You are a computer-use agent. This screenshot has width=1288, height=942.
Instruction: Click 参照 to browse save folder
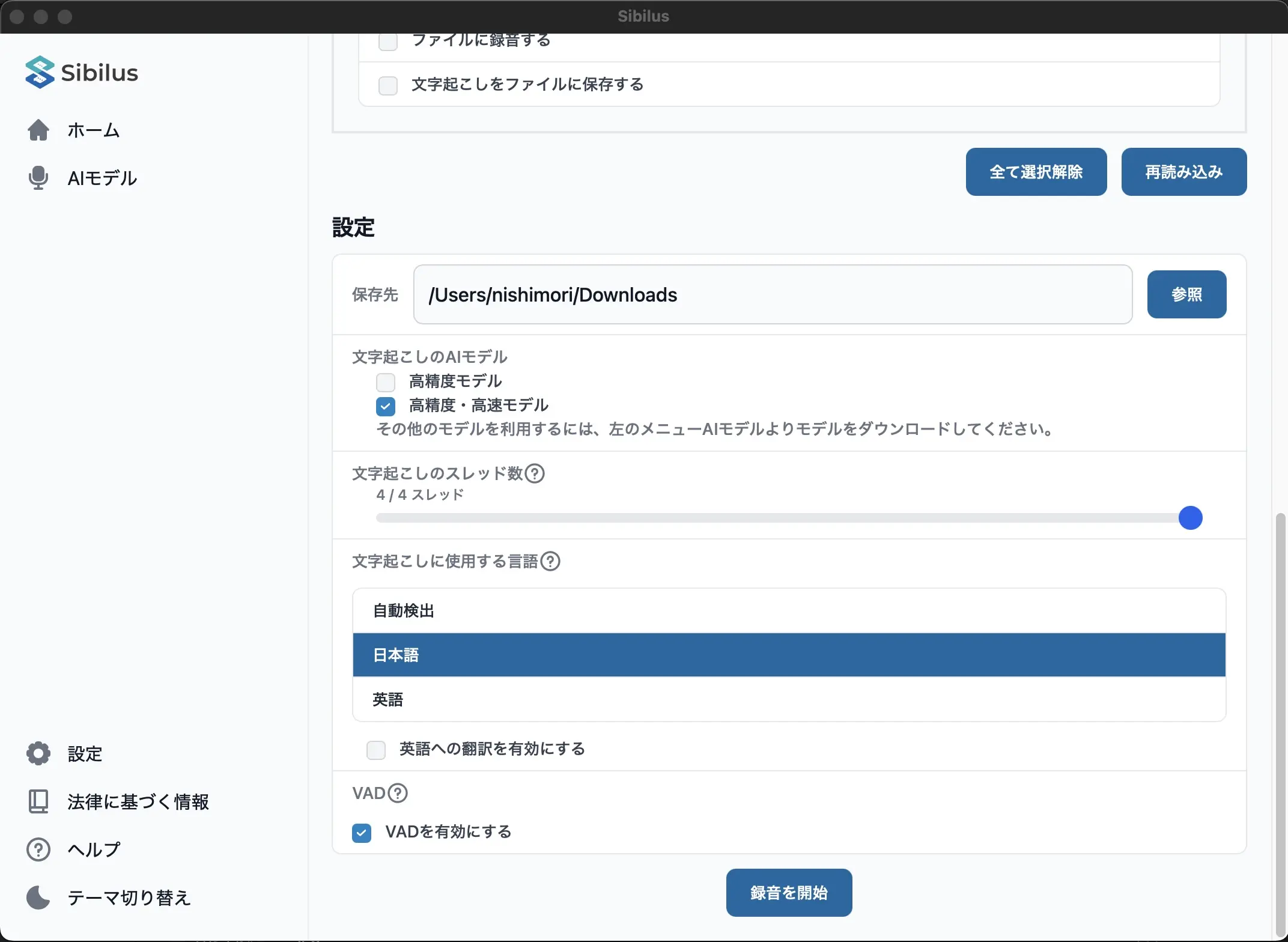coord(1187,294)
